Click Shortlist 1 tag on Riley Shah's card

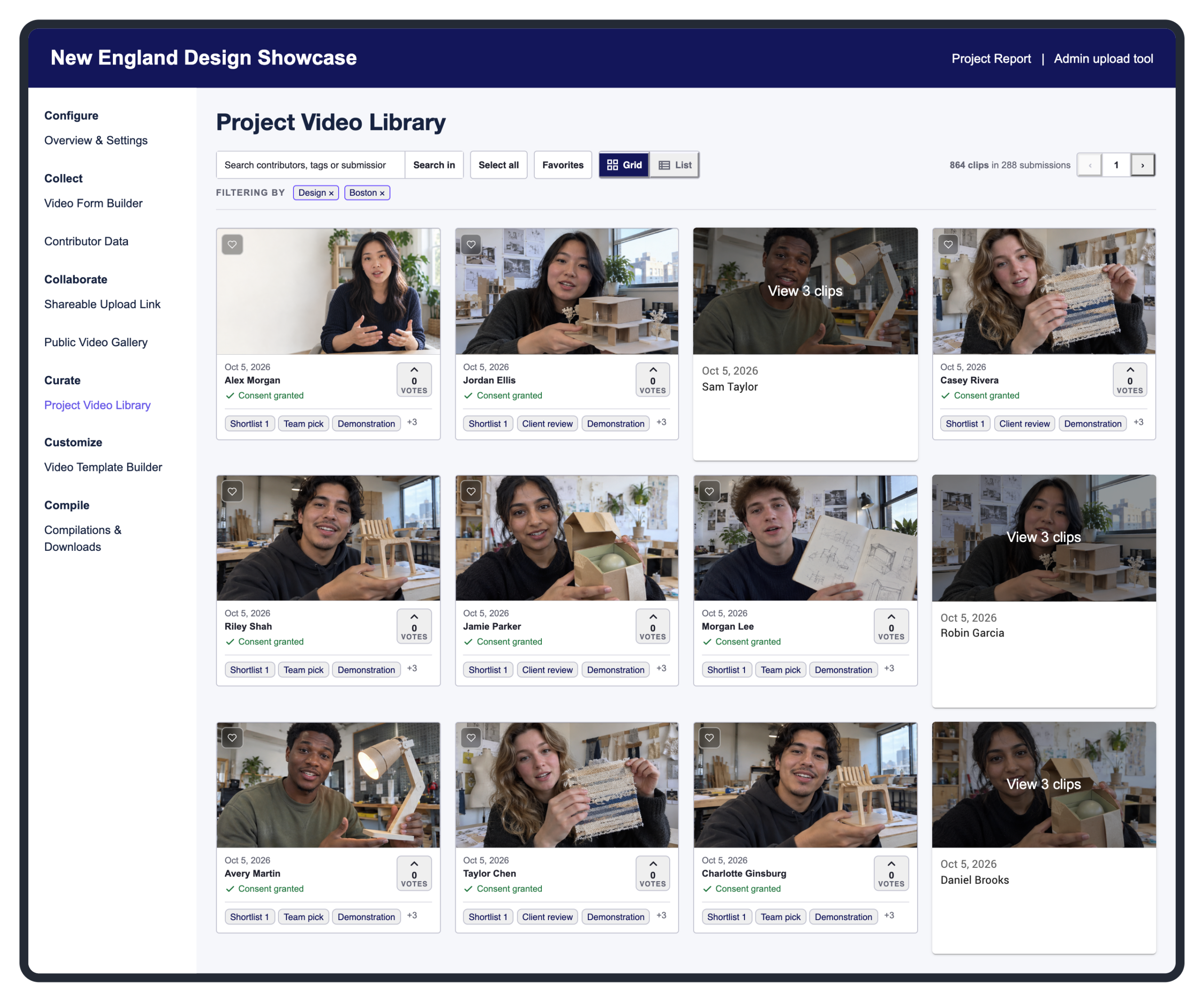249,670
